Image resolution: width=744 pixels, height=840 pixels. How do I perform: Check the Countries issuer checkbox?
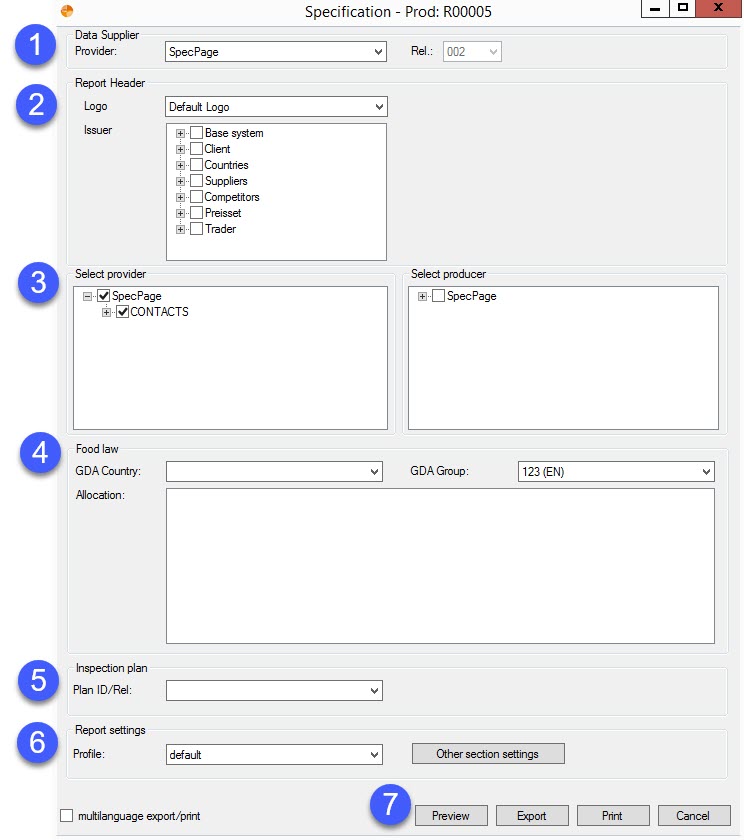coord(197,165)
